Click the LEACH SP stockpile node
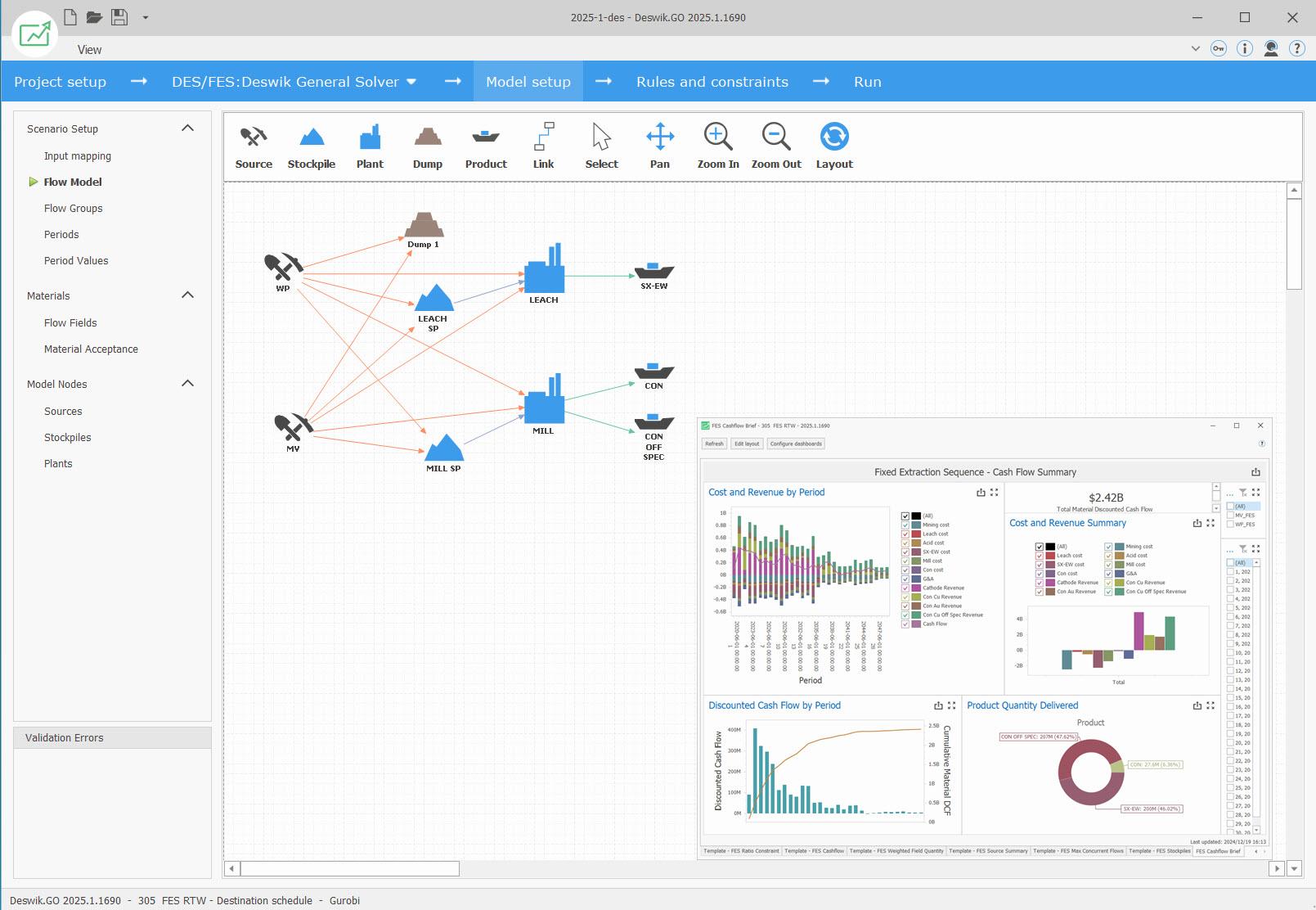This screenshot has height=910, width=1316. [433, 309]
